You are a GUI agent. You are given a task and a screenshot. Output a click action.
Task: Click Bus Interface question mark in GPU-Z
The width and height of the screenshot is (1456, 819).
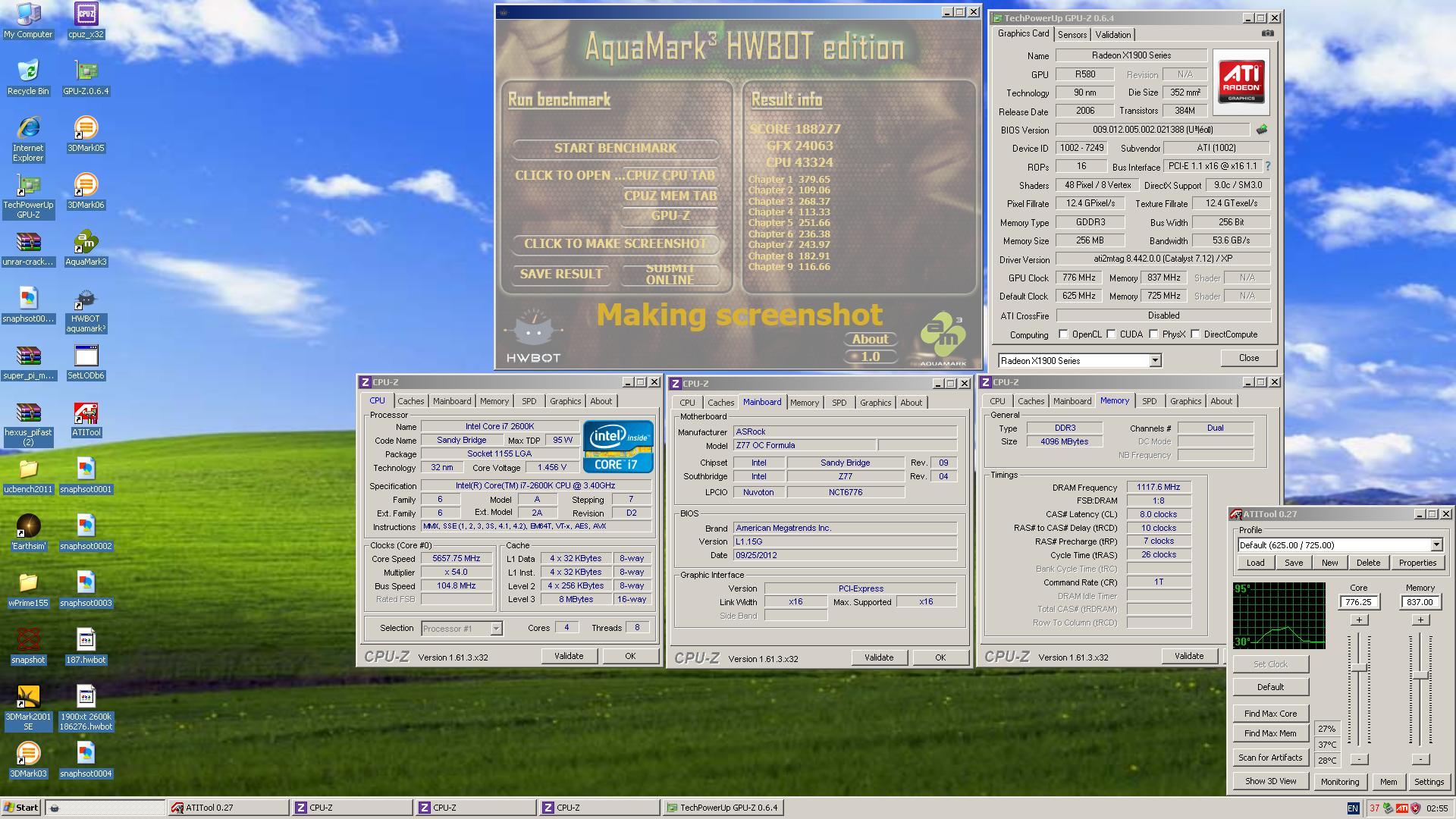point(1267,166)
